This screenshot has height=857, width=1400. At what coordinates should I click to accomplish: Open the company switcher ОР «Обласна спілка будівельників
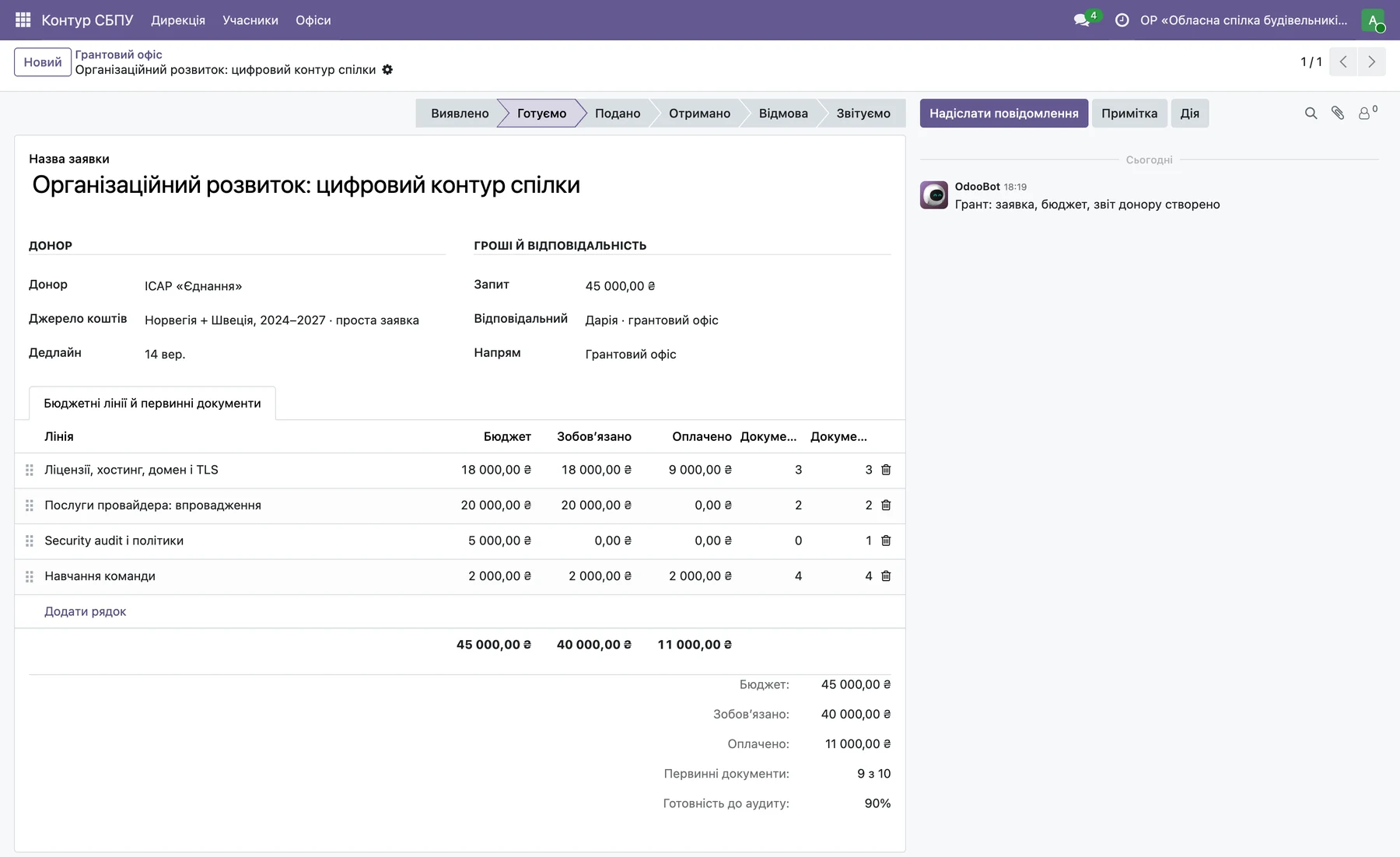[1244, 20]
